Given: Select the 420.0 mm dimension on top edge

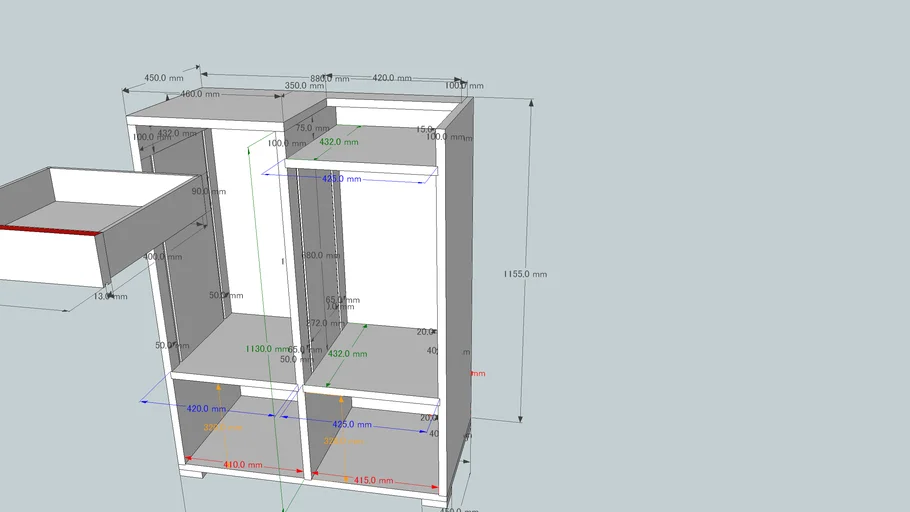Looking at the screenshot, I should click(393, 78).
